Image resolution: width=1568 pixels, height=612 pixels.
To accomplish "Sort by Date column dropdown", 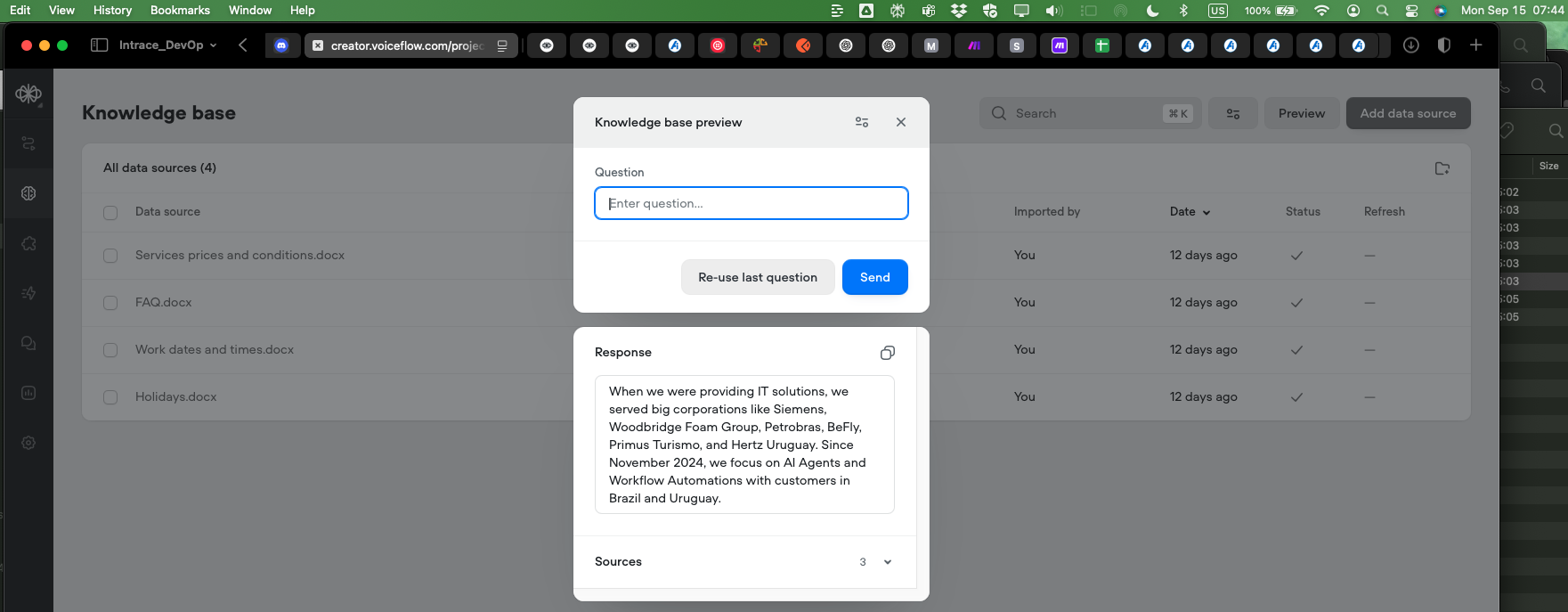I will tap(1190, 212).
